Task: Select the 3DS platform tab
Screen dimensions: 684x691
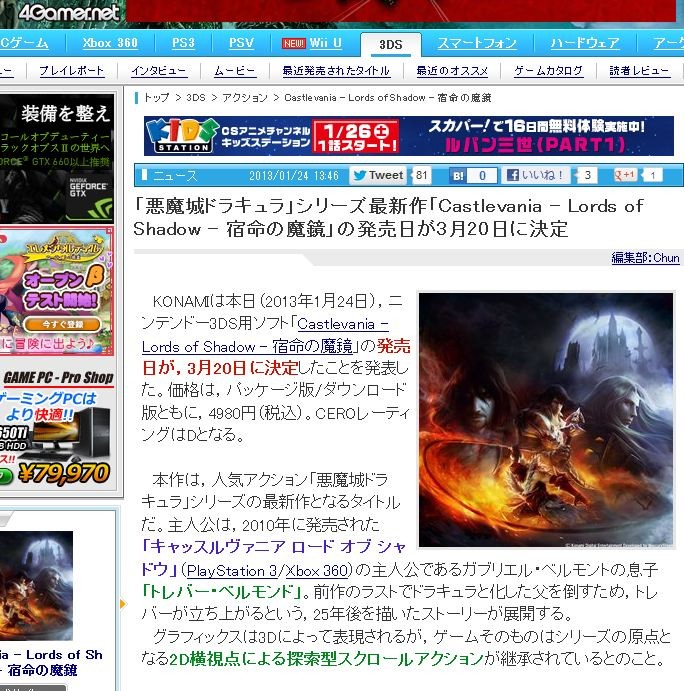Action: [x=390, y=45]
